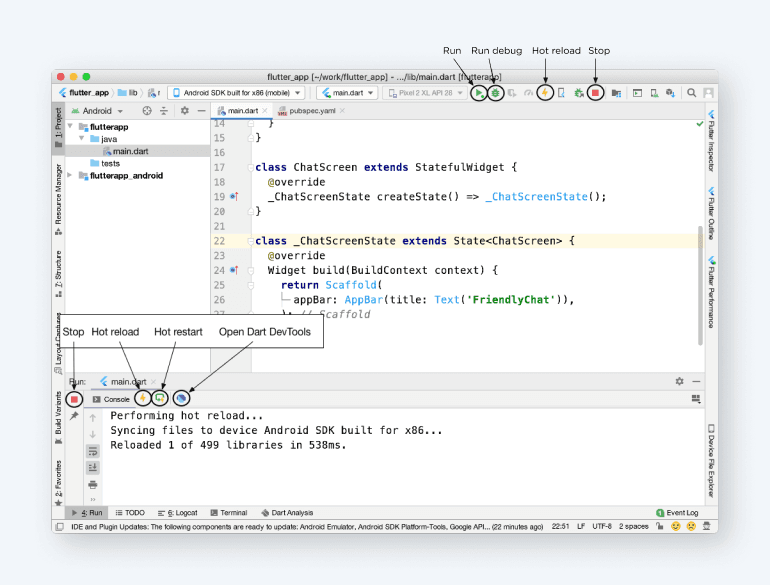Screen dimensions: 770x586
Task: Open the Android project view dropdown
Action: pos(97,111)
